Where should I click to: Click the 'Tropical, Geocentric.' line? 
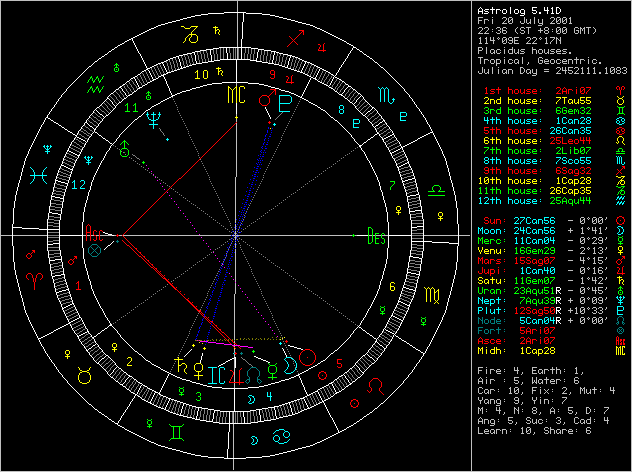pos(540,61)
